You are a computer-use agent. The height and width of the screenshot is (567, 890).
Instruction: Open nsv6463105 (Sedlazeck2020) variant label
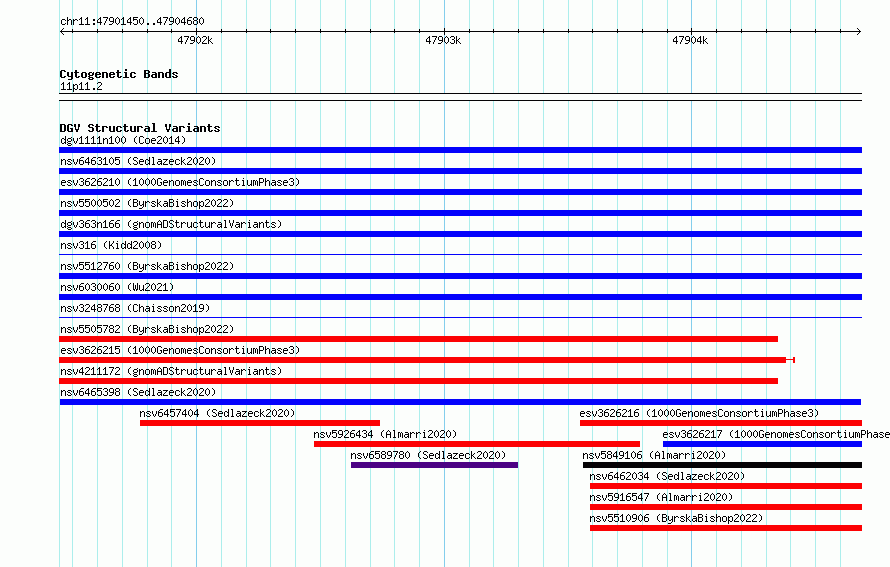[138, 161]
